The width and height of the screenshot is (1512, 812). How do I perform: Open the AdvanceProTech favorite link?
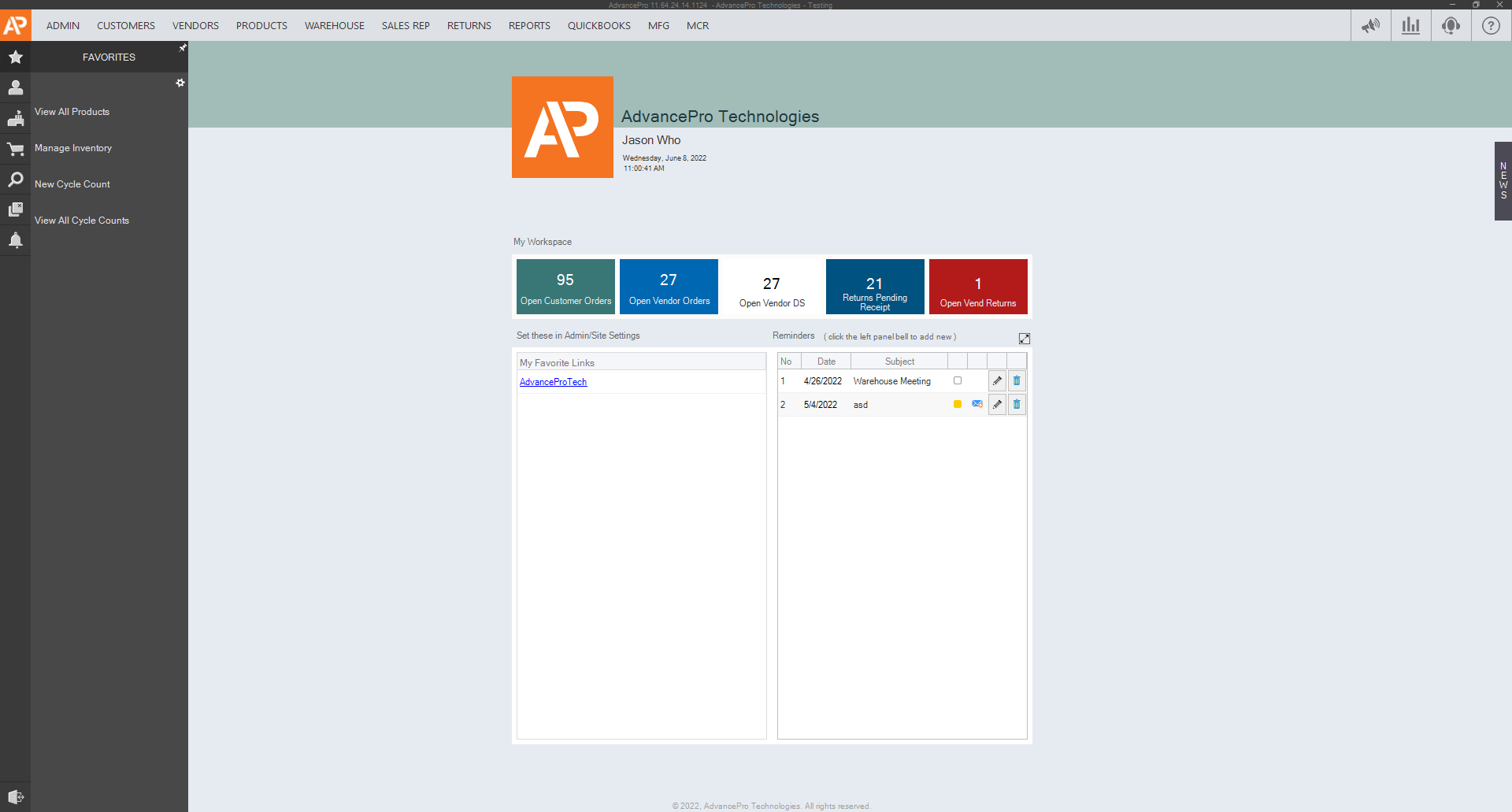click(x=553, y=382)
